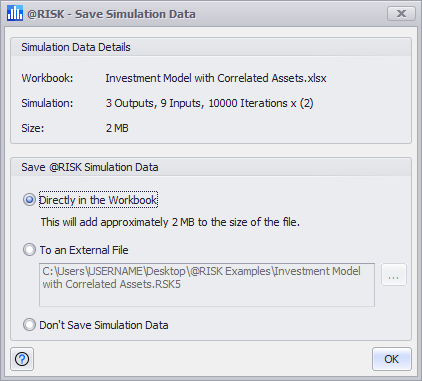422x381 pixels.
Task: Open help with the question mark icon
Action: [x=22, y=359]
